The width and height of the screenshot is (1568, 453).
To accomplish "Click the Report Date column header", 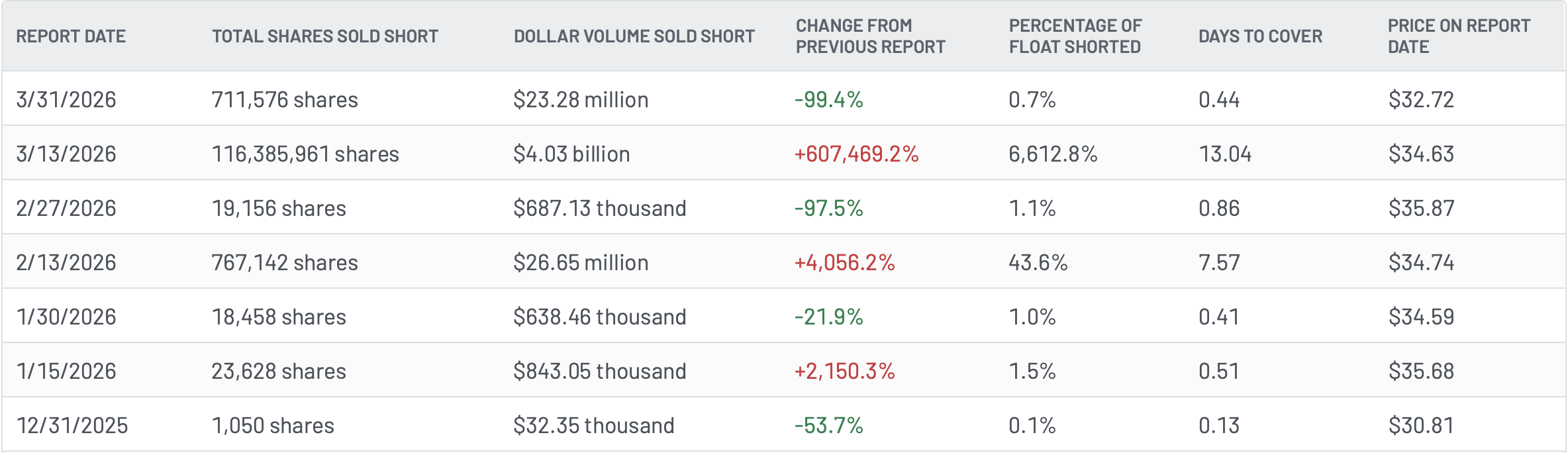I will point(71,36).
